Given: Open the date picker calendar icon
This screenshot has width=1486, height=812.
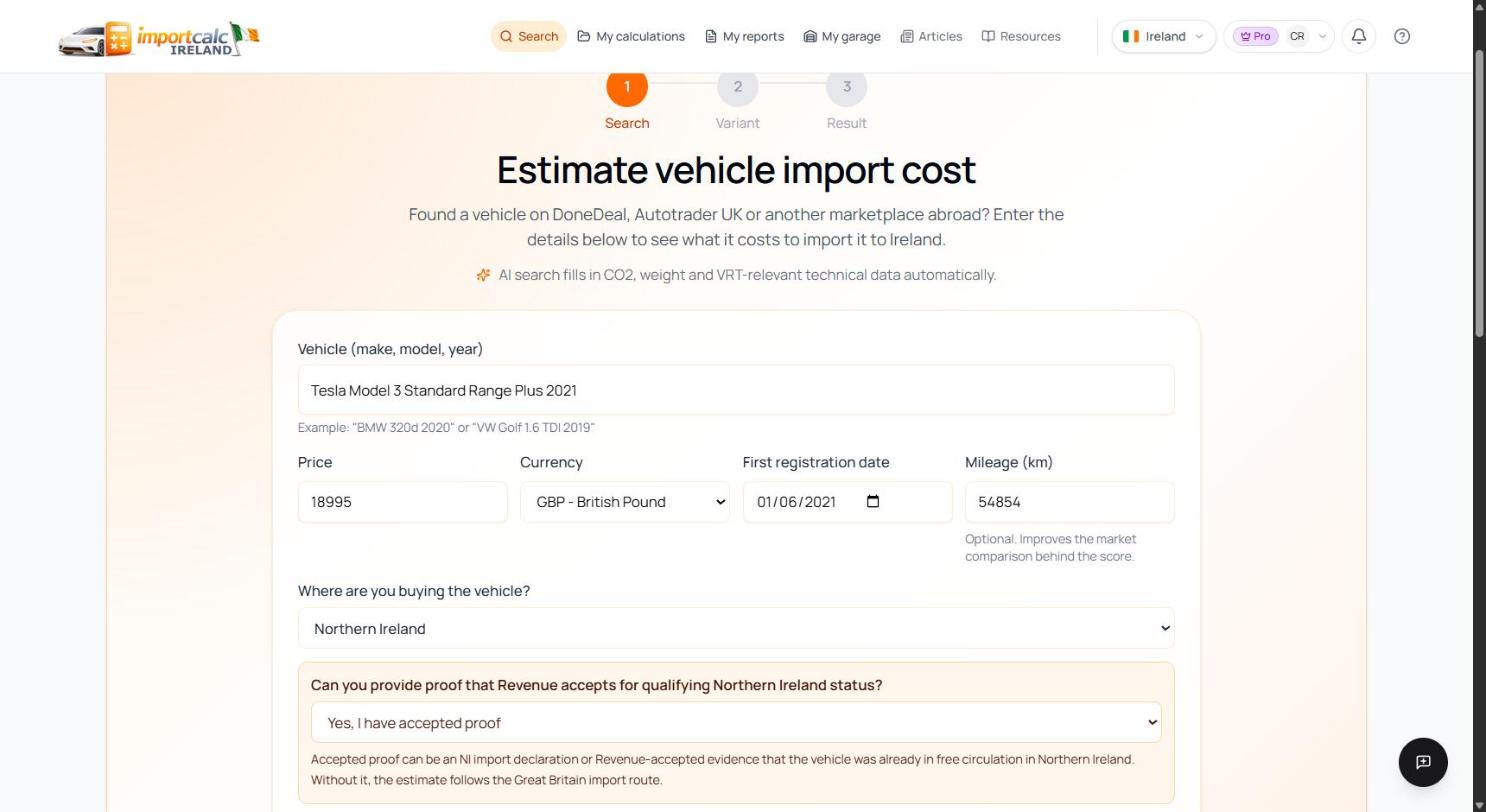Looking at the screenshot, I should click(873, 502).
